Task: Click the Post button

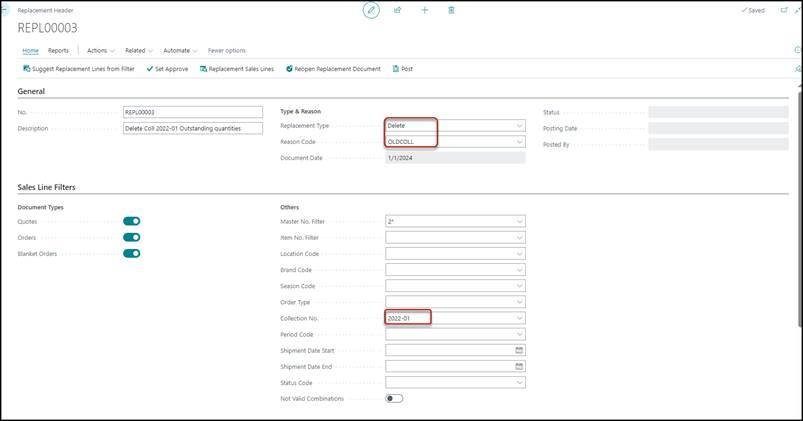Action: (x=403, y=69)
